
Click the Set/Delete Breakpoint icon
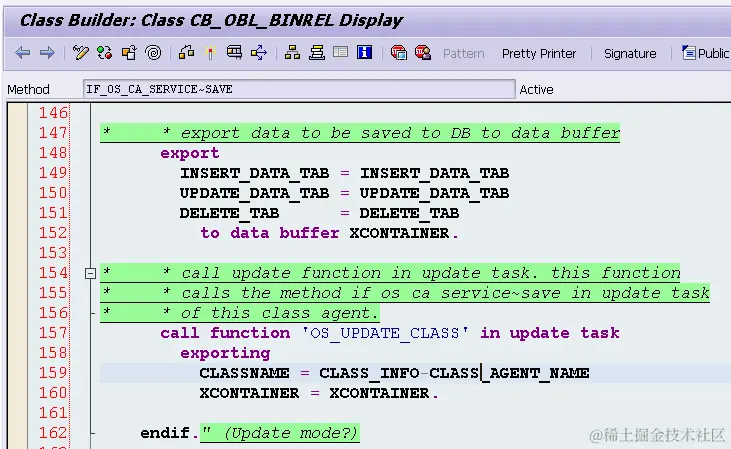[x=399, y=53]
